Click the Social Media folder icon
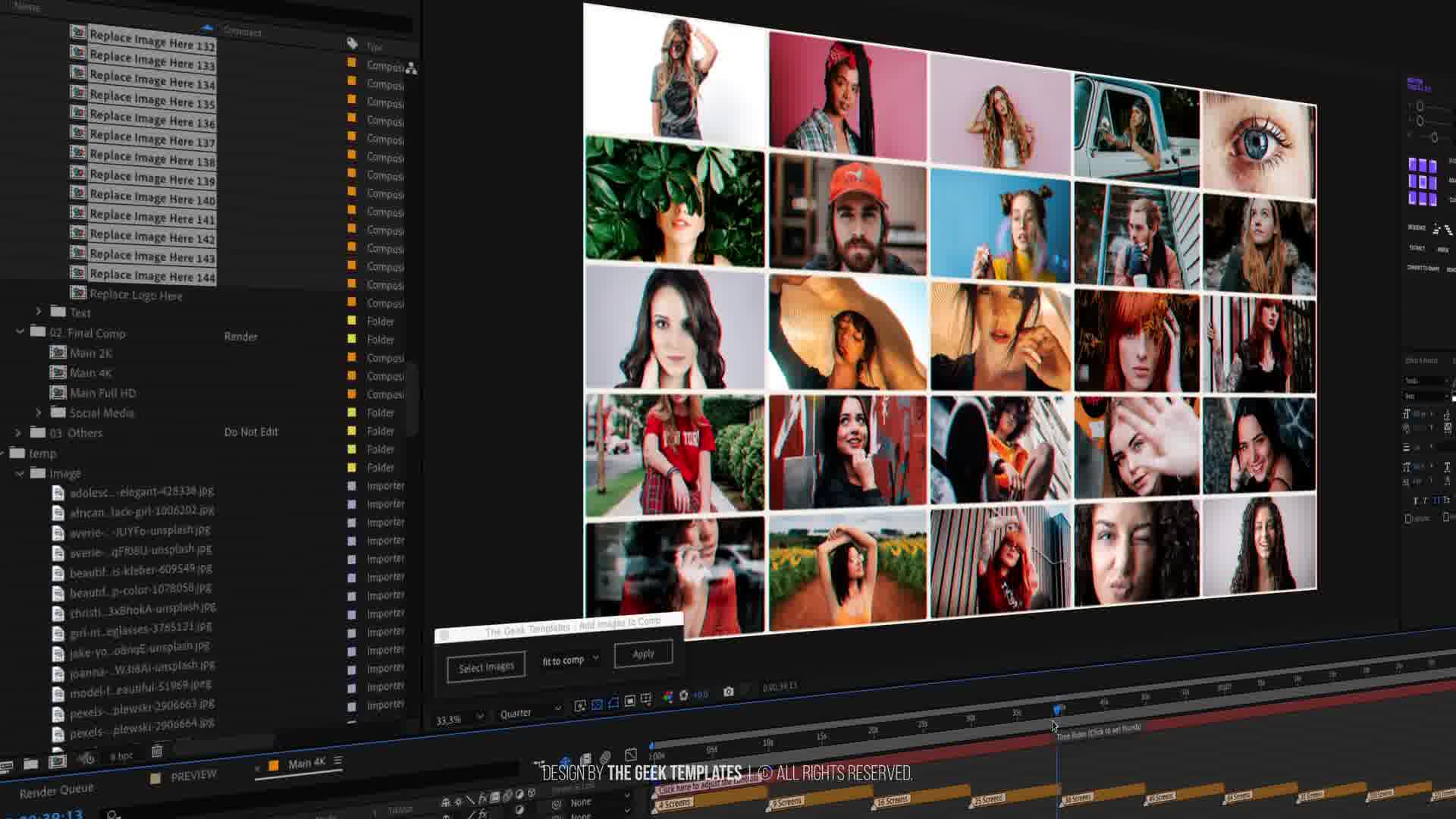The height and width of the screenshot is (819, 1456). (58, 412)
